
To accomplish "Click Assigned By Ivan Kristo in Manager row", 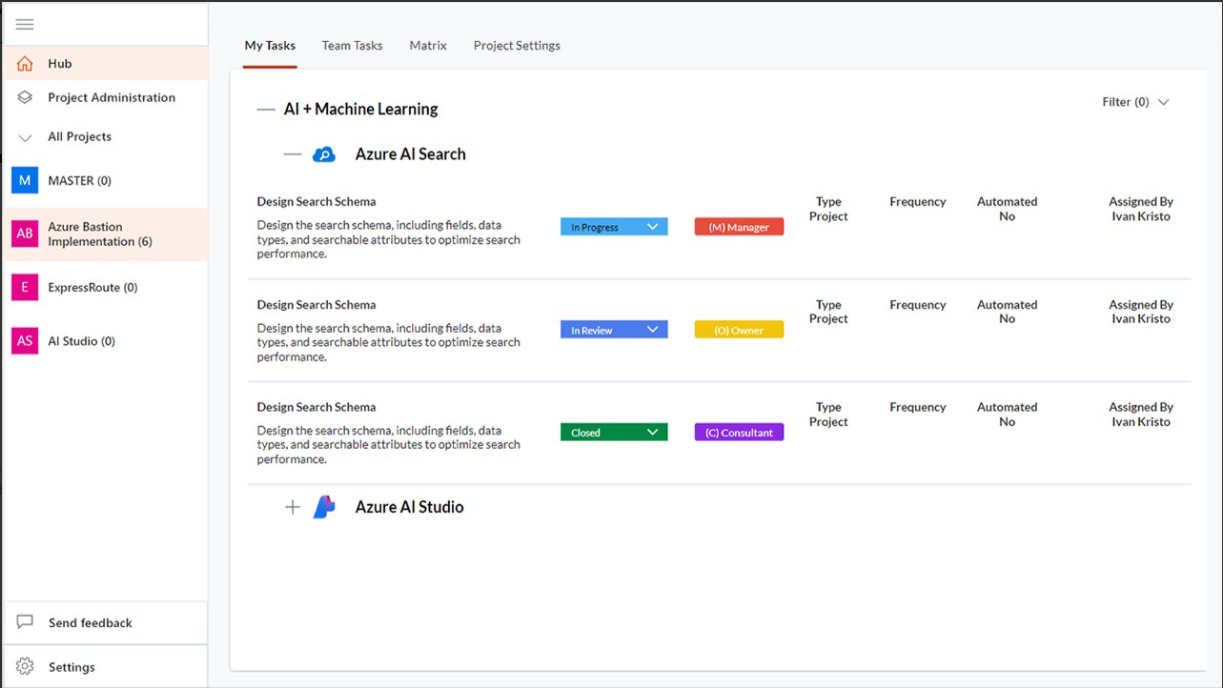I will 1141,209.
